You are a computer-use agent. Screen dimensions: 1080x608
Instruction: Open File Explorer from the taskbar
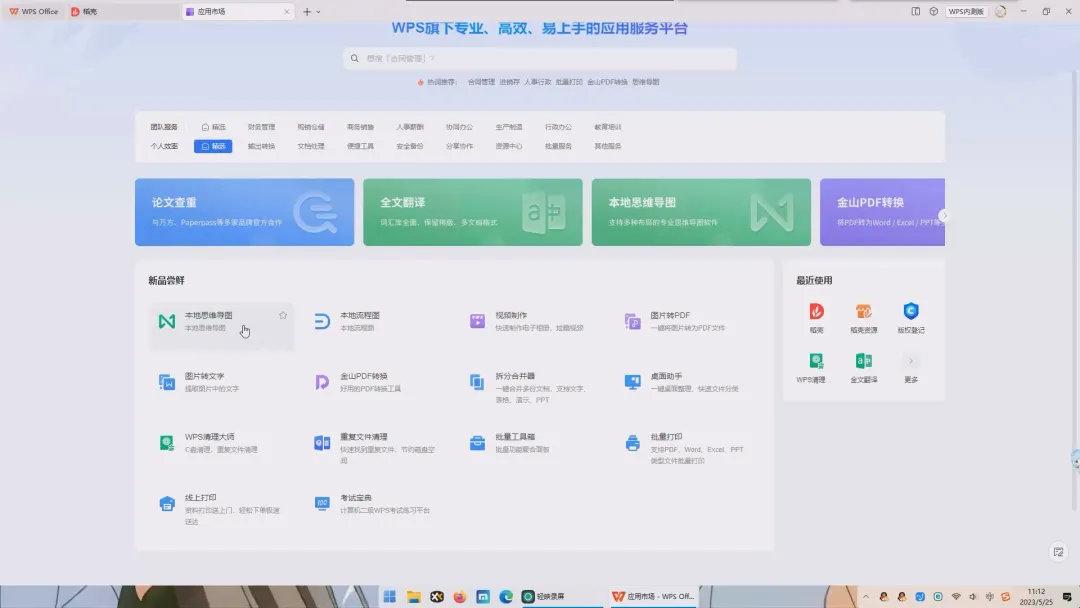point(413,596)
